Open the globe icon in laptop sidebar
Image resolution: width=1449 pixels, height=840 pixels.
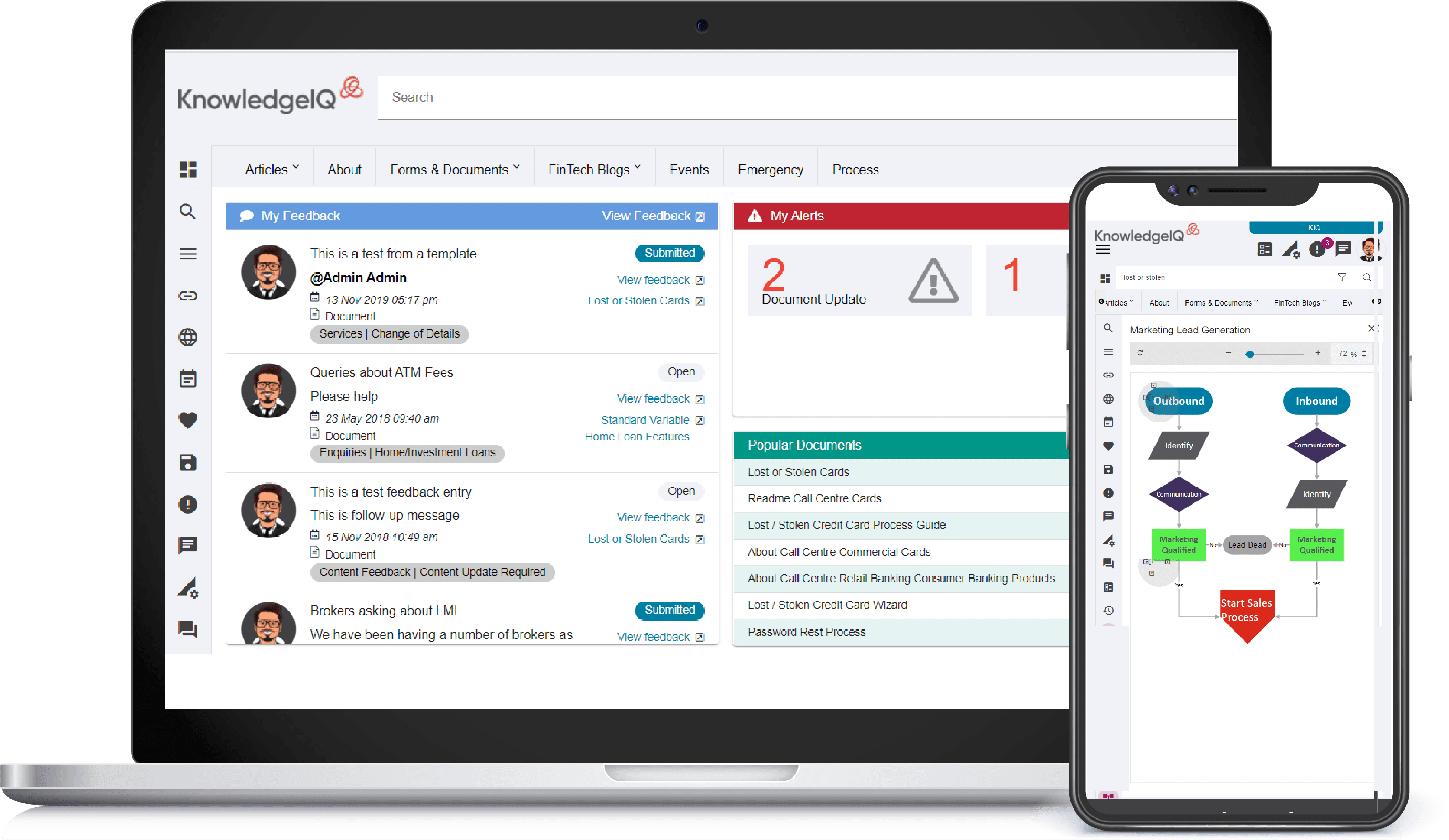click(x=188, y=338)
